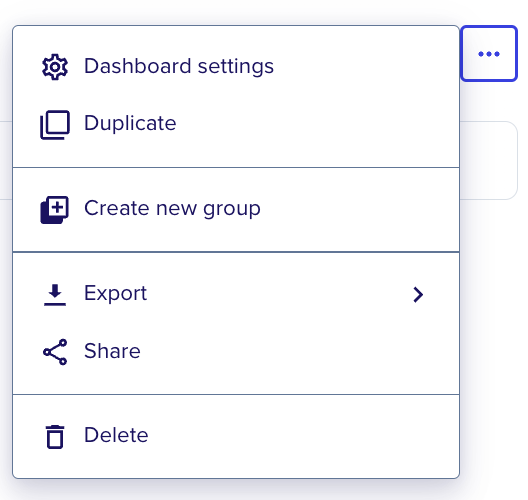Expand the Export submenu chevron arrow
This screenshot has width=528, height=500.
pyautogui.click(x=418, y=295)
